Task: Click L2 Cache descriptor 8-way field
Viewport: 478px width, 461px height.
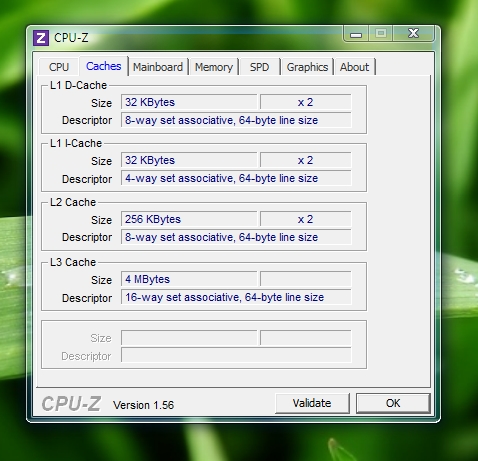Action: point(236,237)
